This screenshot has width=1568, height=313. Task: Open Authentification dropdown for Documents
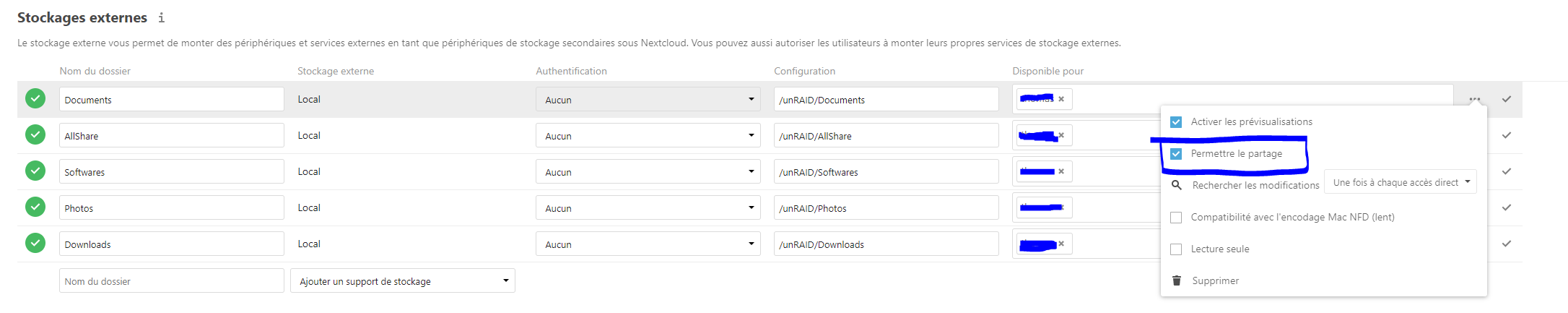[648, 100]
